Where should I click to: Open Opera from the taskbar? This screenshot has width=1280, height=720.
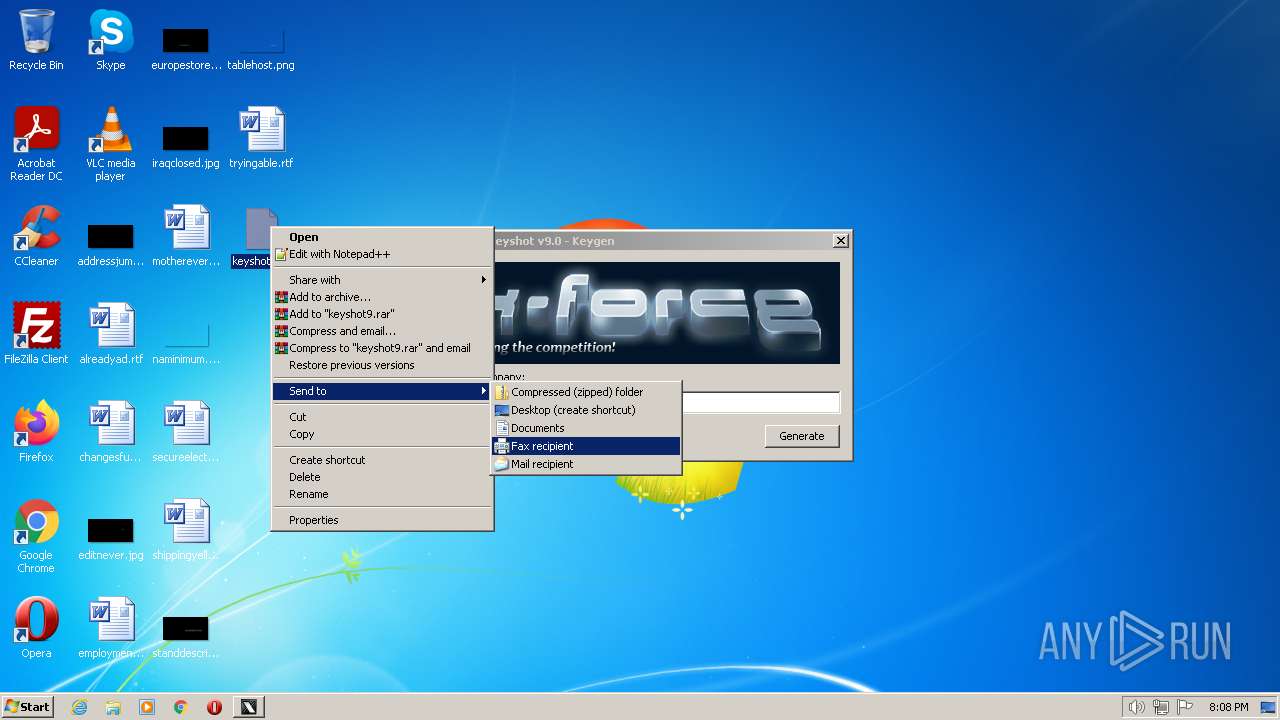click(x=214, y=707)
